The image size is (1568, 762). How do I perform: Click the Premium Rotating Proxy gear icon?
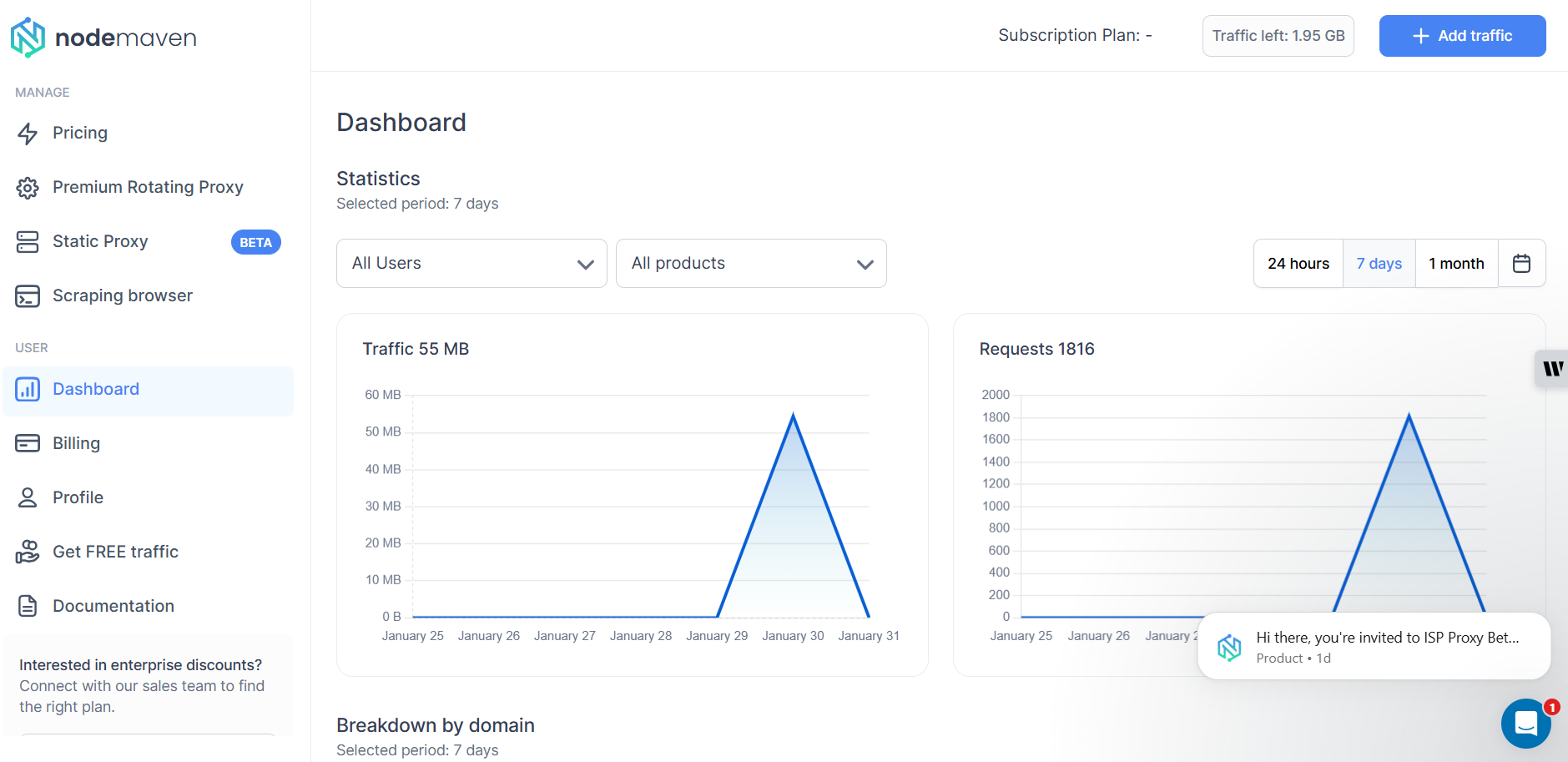click(28, 187)
